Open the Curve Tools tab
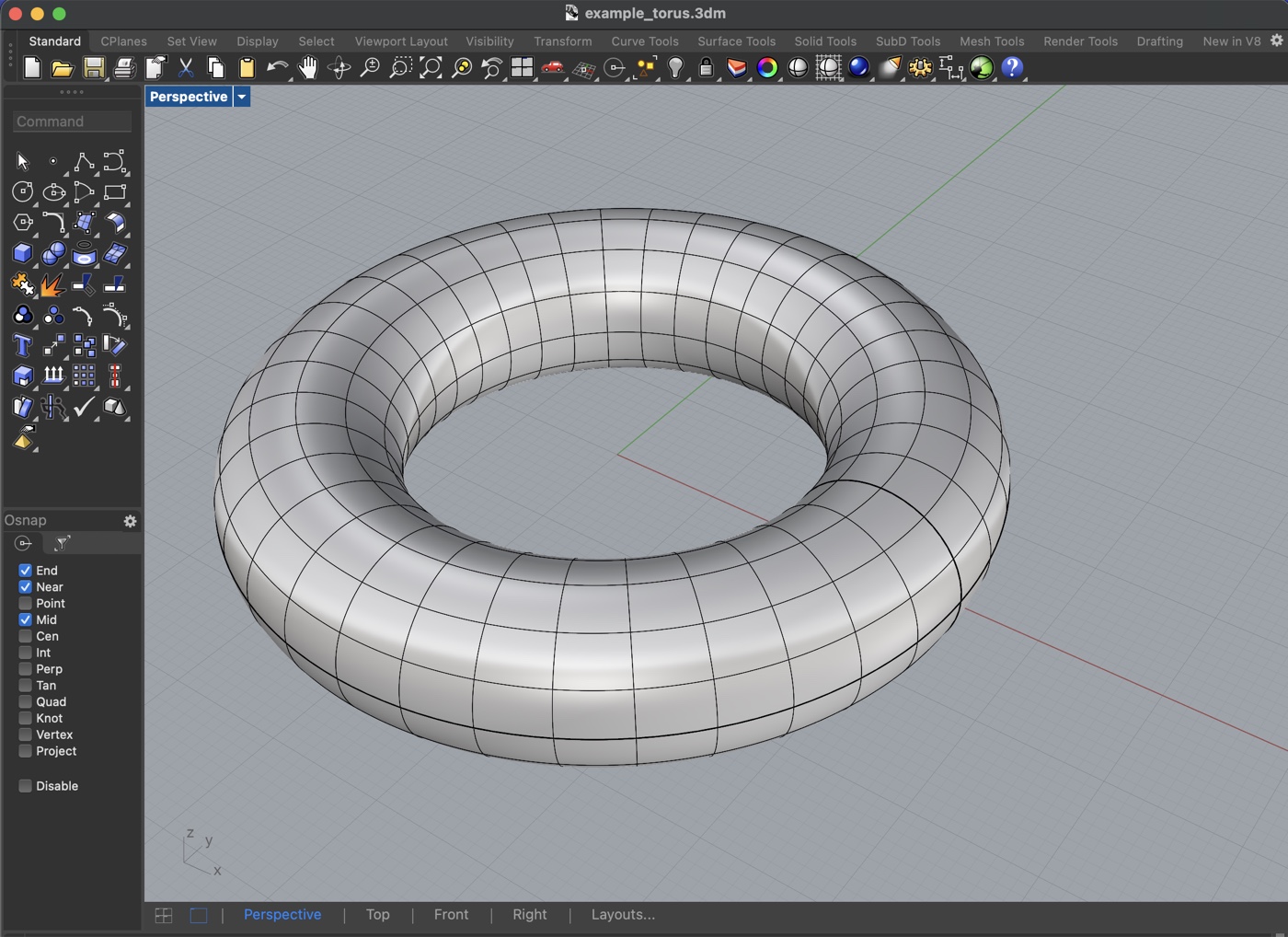Screen dimensions: 1288x937 pyautogui.click(x=645, y=41)
